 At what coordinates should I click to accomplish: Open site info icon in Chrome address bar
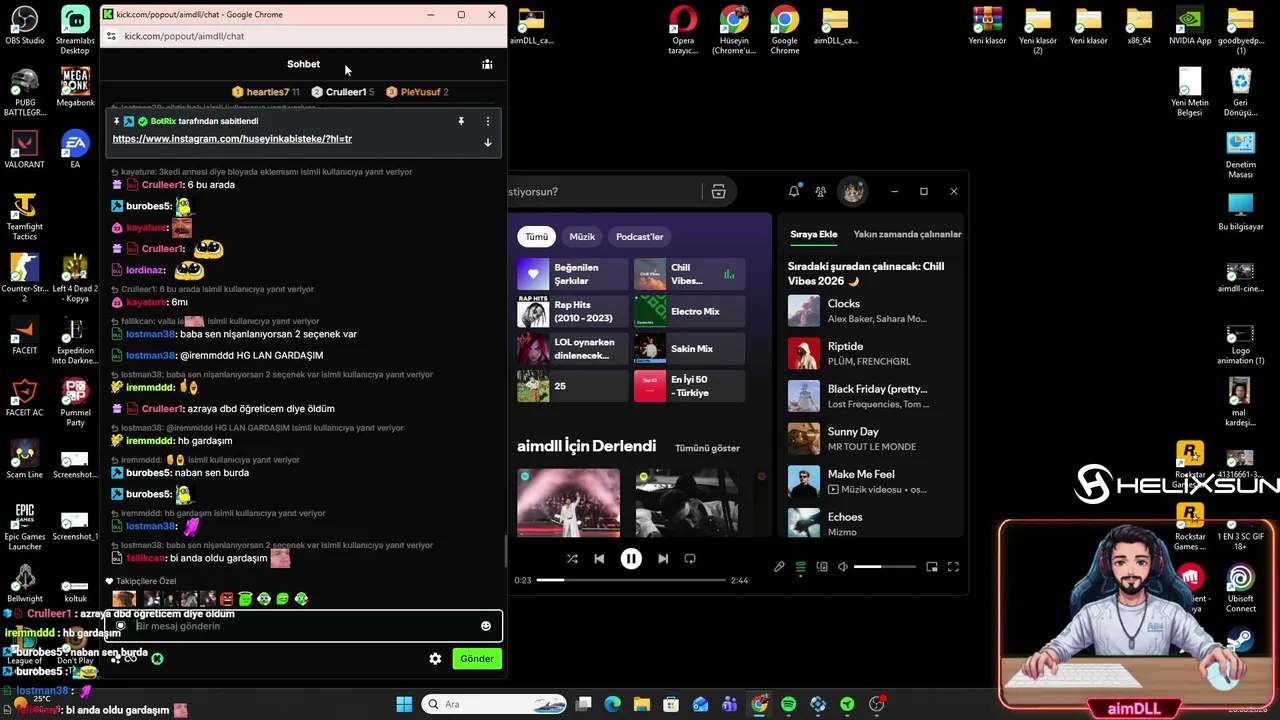click(x=111, y=36)
